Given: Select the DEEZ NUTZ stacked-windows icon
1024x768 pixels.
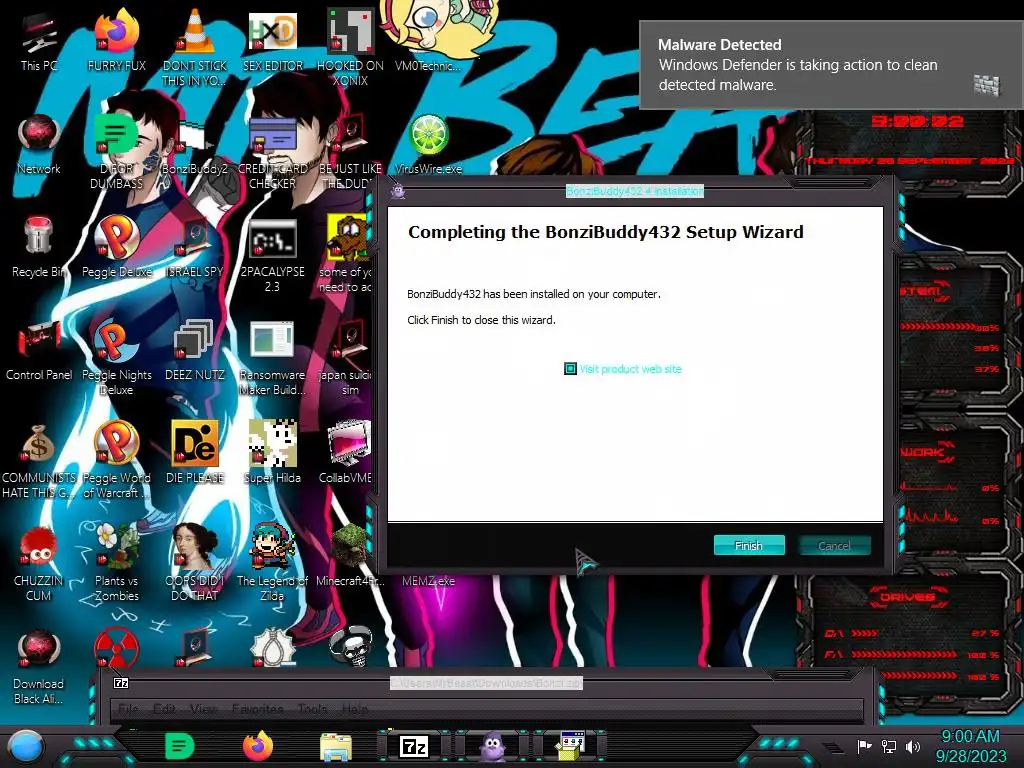Looking at the screenshot, I should tap(195, 350).
